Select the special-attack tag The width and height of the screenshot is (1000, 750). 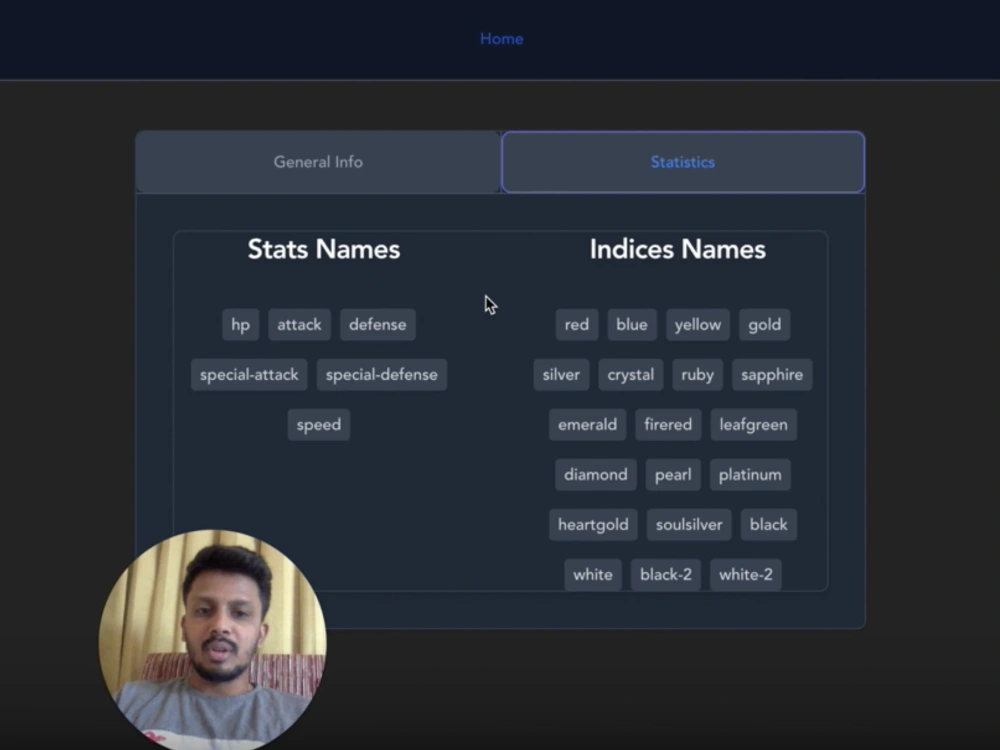coord(249,374)
